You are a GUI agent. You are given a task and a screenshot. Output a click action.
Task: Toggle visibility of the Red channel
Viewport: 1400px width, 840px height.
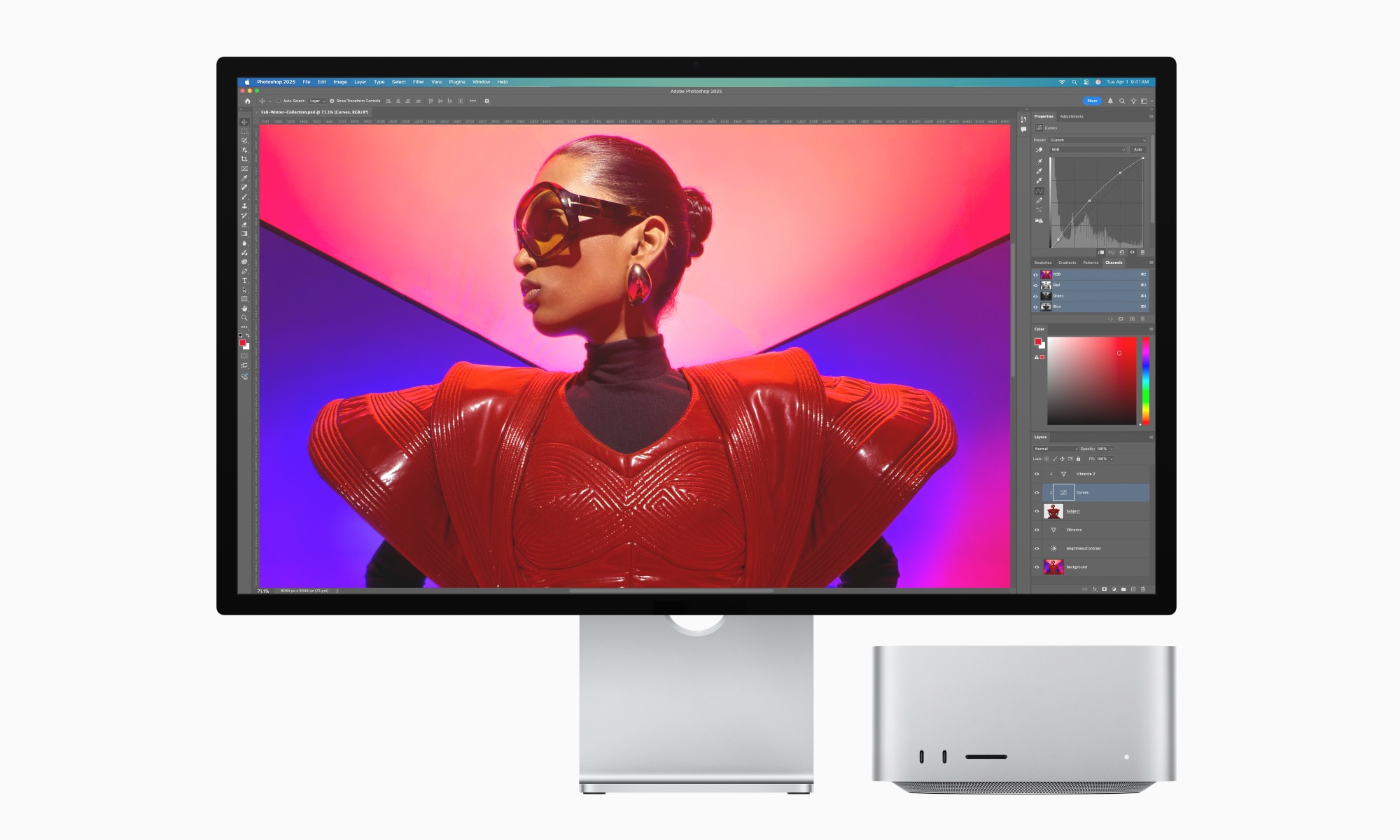1035,286
